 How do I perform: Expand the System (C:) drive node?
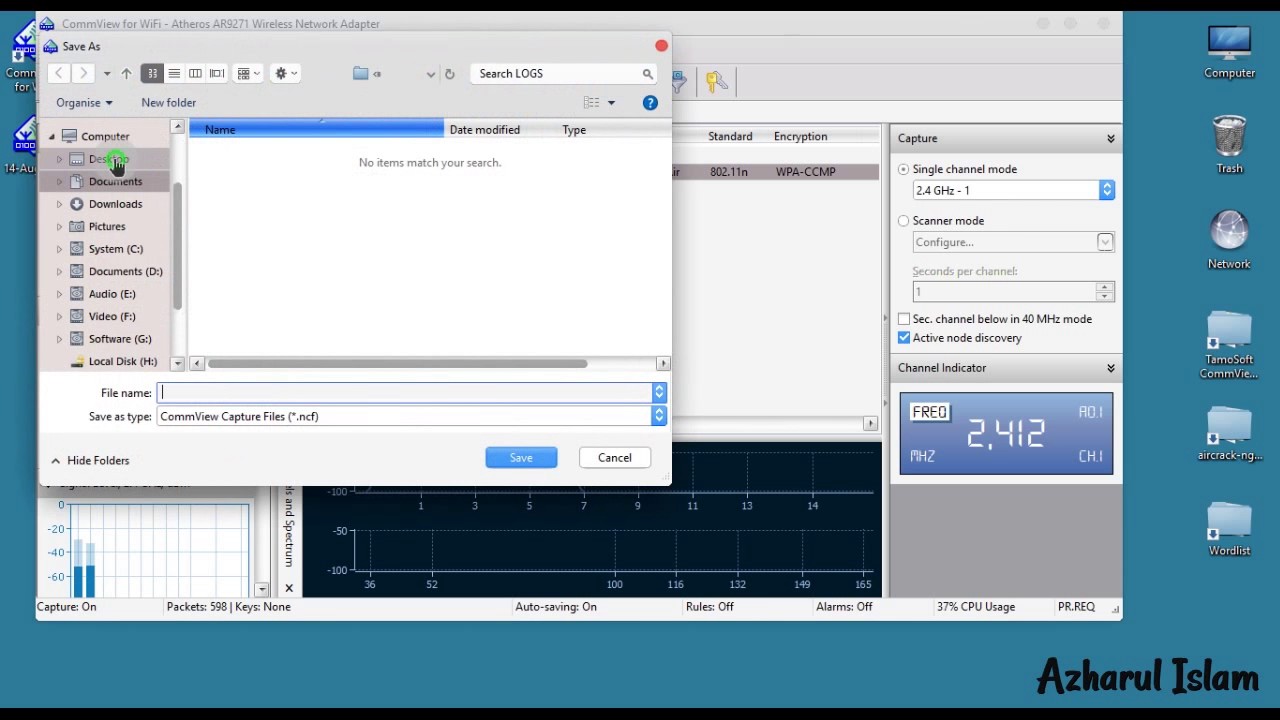tap(59, 249)
